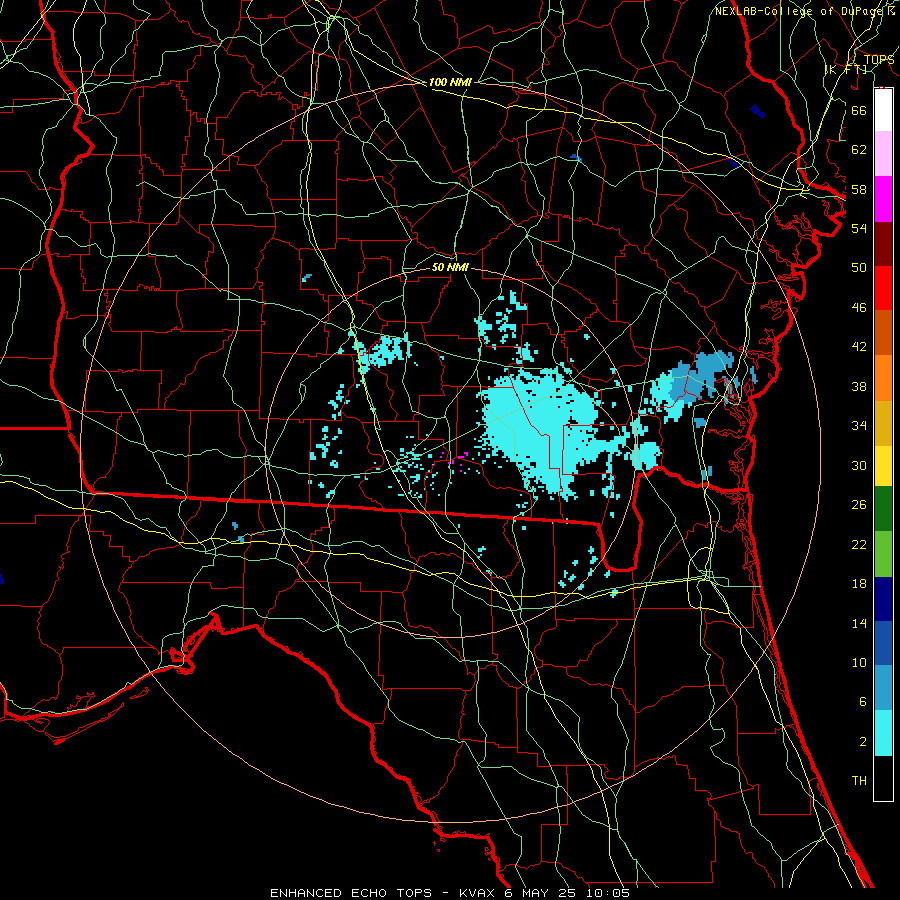Choose the yellow legend swatch

point(883,466)
